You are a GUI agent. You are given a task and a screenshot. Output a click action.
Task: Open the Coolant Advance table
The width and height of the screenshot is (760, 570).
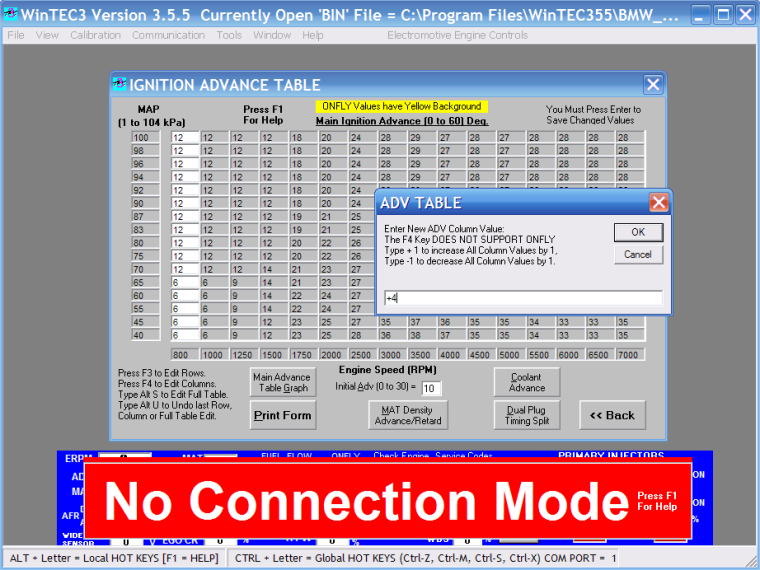click(527, 382)
